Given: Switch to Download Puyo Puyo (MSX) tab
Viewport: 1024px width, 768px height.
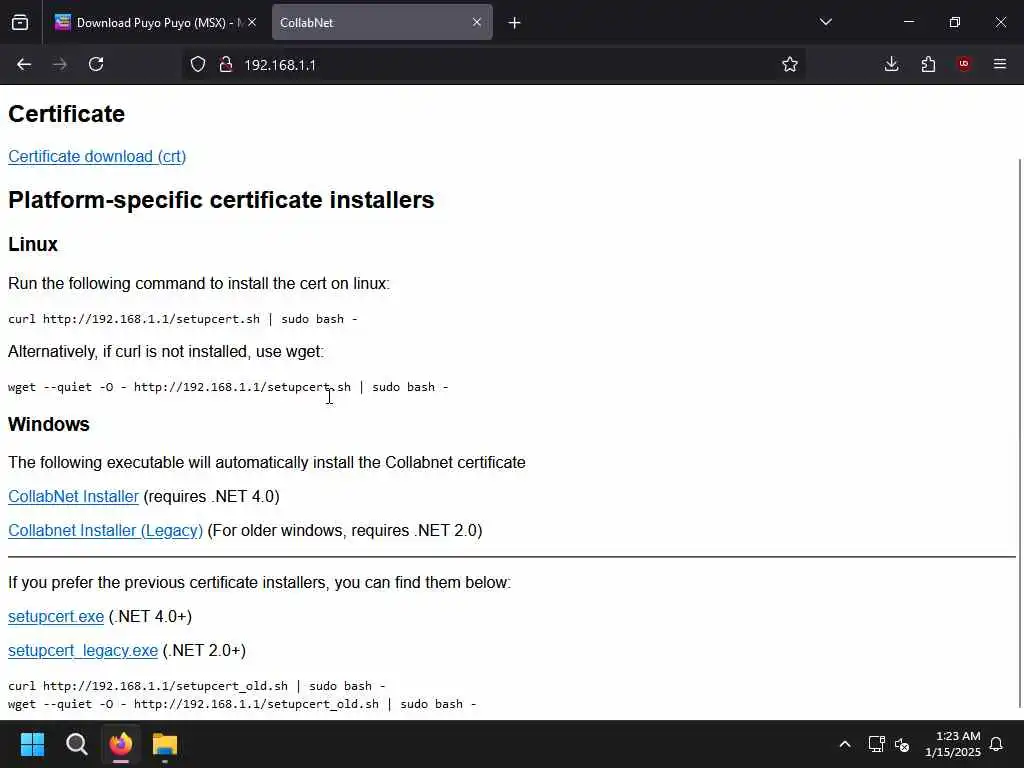Looking at the screenshot, I should click(x=154, y=22).
